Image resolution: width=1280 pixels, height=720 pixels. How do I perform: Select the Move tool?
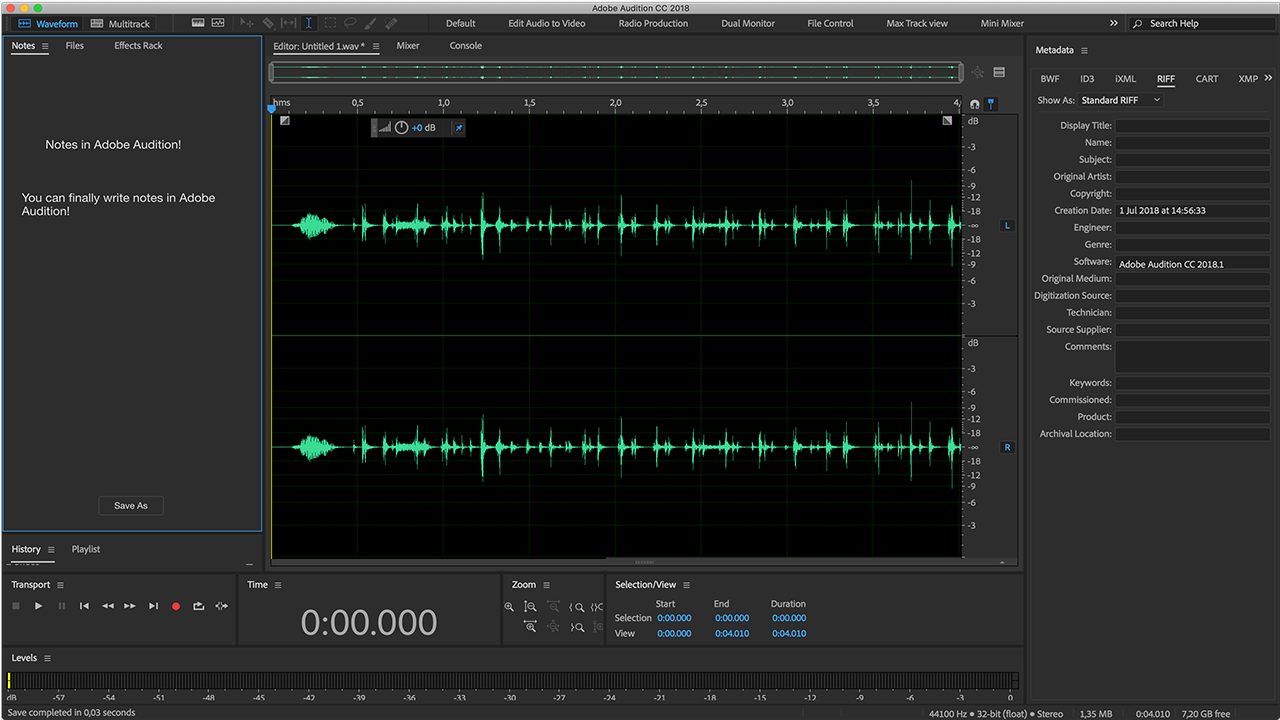(x=246, y=22)
